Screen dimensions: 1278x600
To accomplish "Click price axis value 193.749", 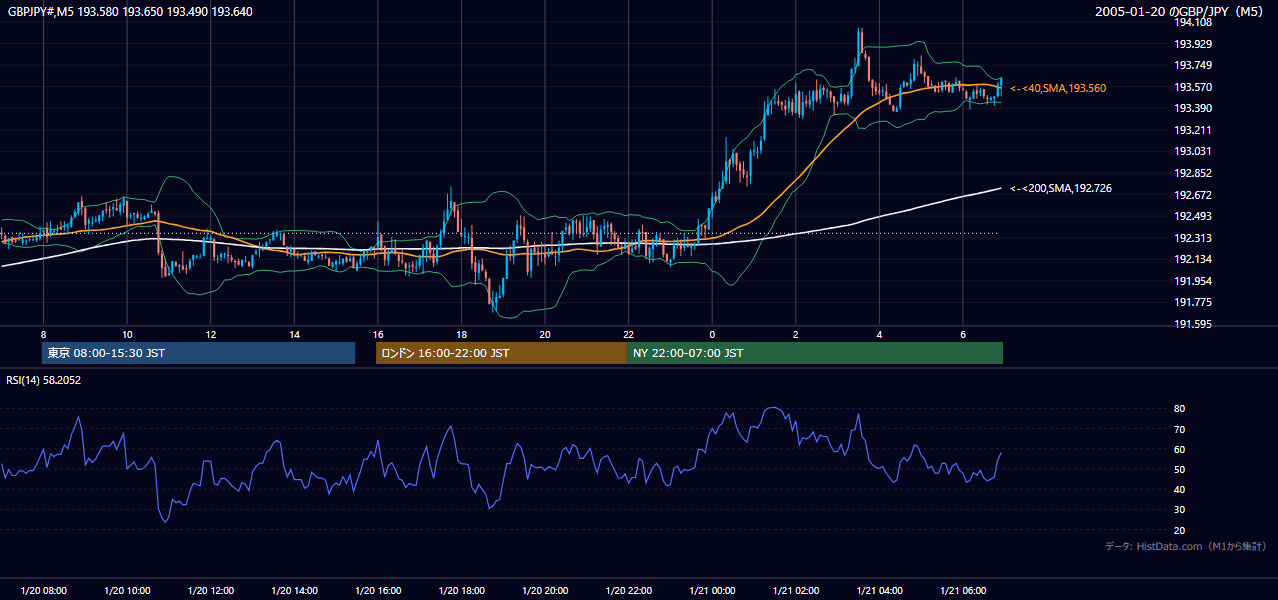I will pyautogui.click(x=1192, y=66).
